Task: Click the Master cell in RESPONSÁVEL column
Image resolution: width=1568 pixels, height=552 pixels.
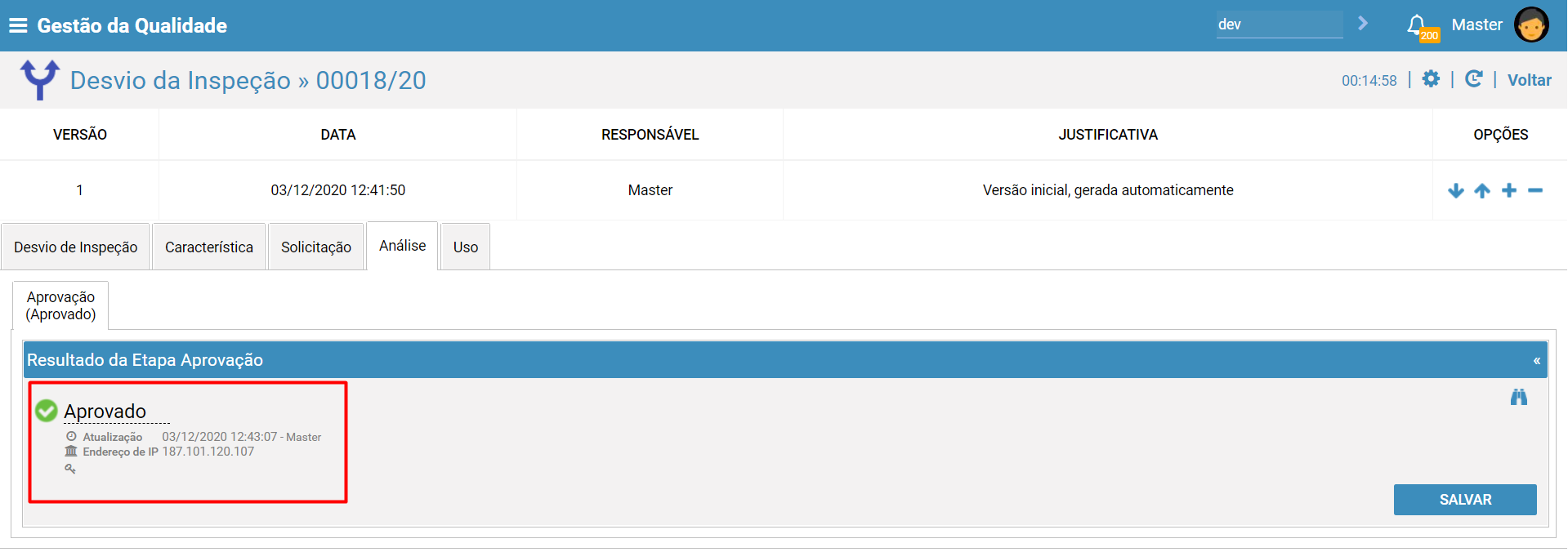Action: (650, 190)
